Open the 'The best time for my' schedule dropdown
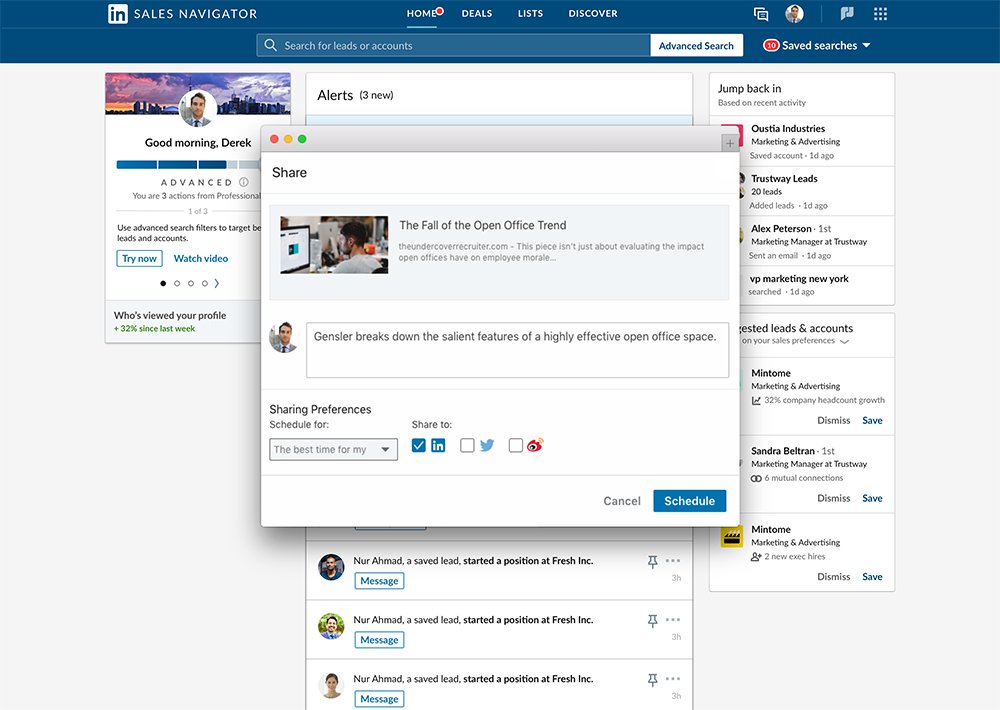The image size is (1000, 710). pos(333,449)
